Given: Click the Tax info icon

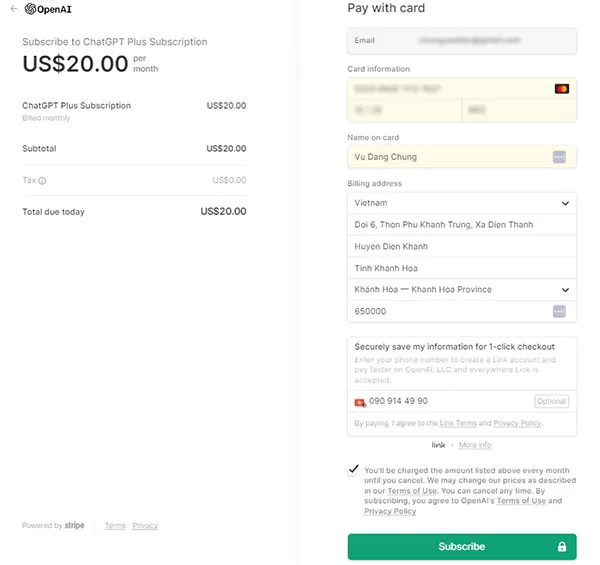Looking at the screenshot, I should pyautogui.click(x=42, y=181).
